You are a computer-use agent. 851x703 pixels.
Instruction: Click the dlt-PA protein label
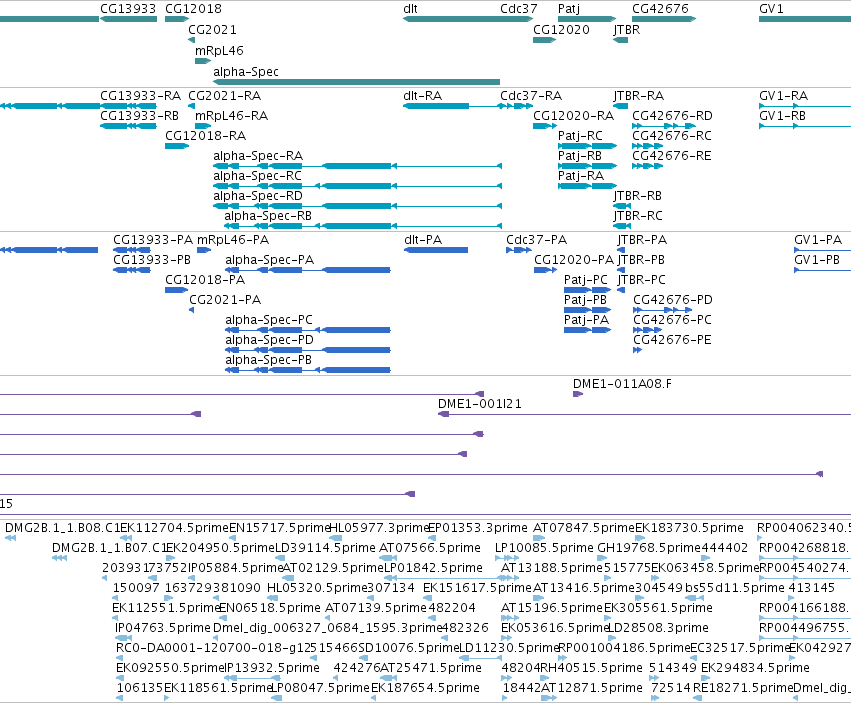point(423,240)
